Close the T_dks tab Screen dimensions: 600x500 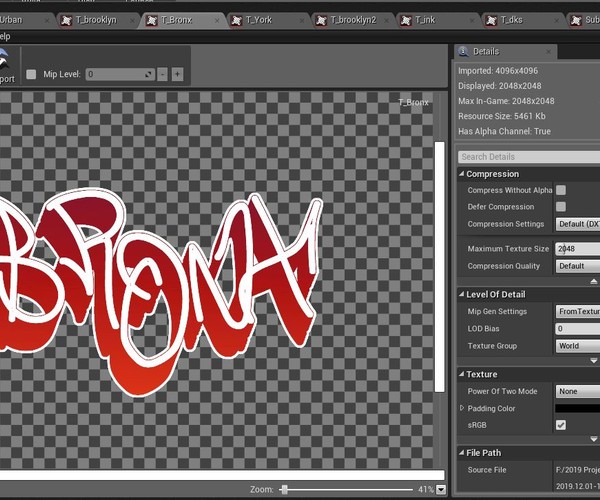(557, 21)
